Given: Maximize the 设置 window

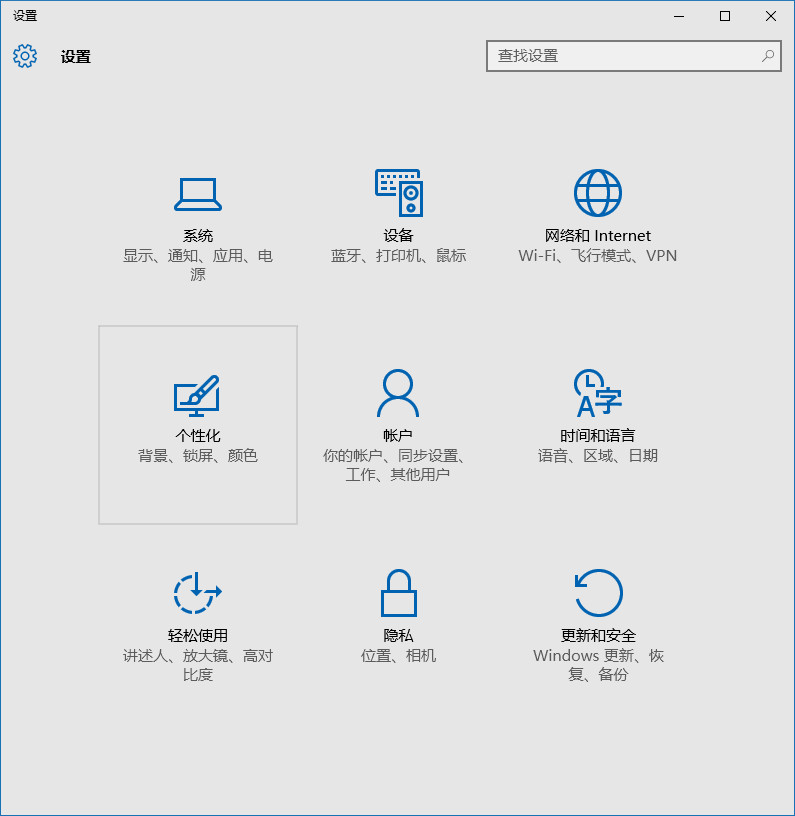Looking at the screenshot, I should tap(725, 16).
